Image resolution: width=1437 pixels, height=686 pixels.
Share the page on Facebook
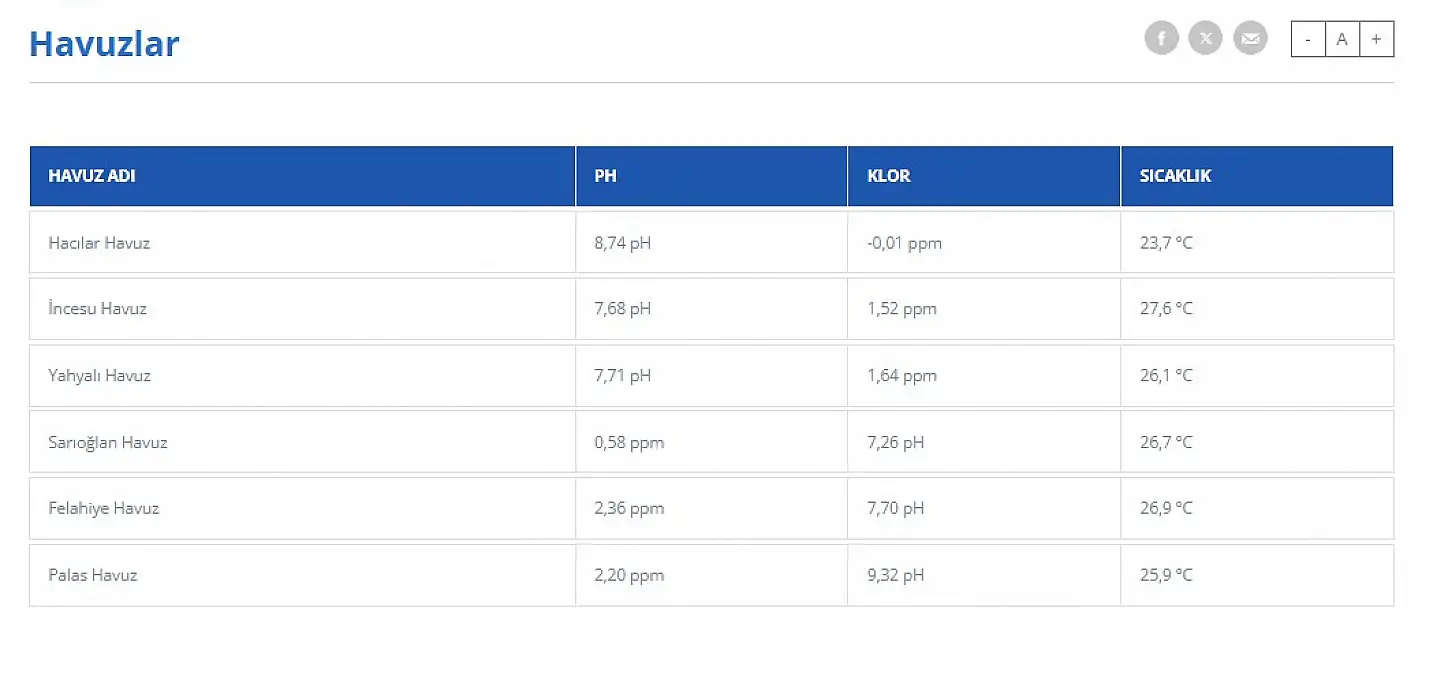tap(1161, 39)
